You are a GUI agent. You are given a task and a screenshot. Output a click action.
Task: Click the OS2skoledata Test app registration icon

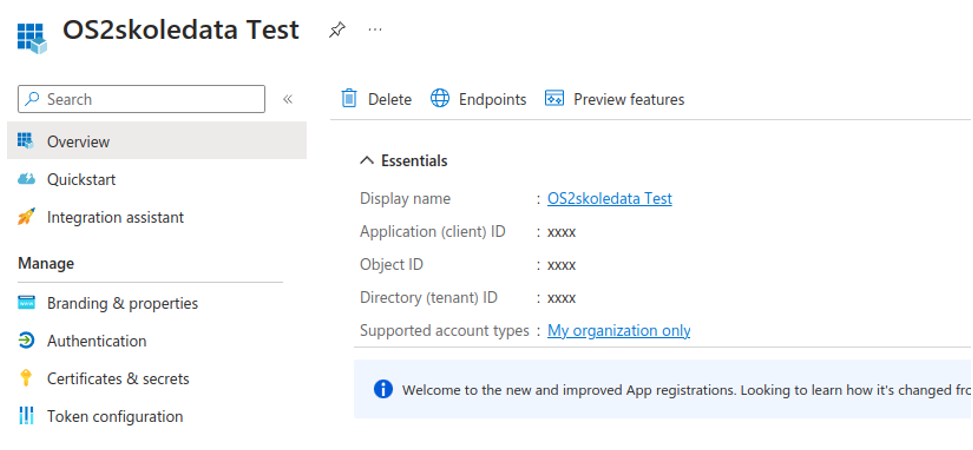[32, 38]
